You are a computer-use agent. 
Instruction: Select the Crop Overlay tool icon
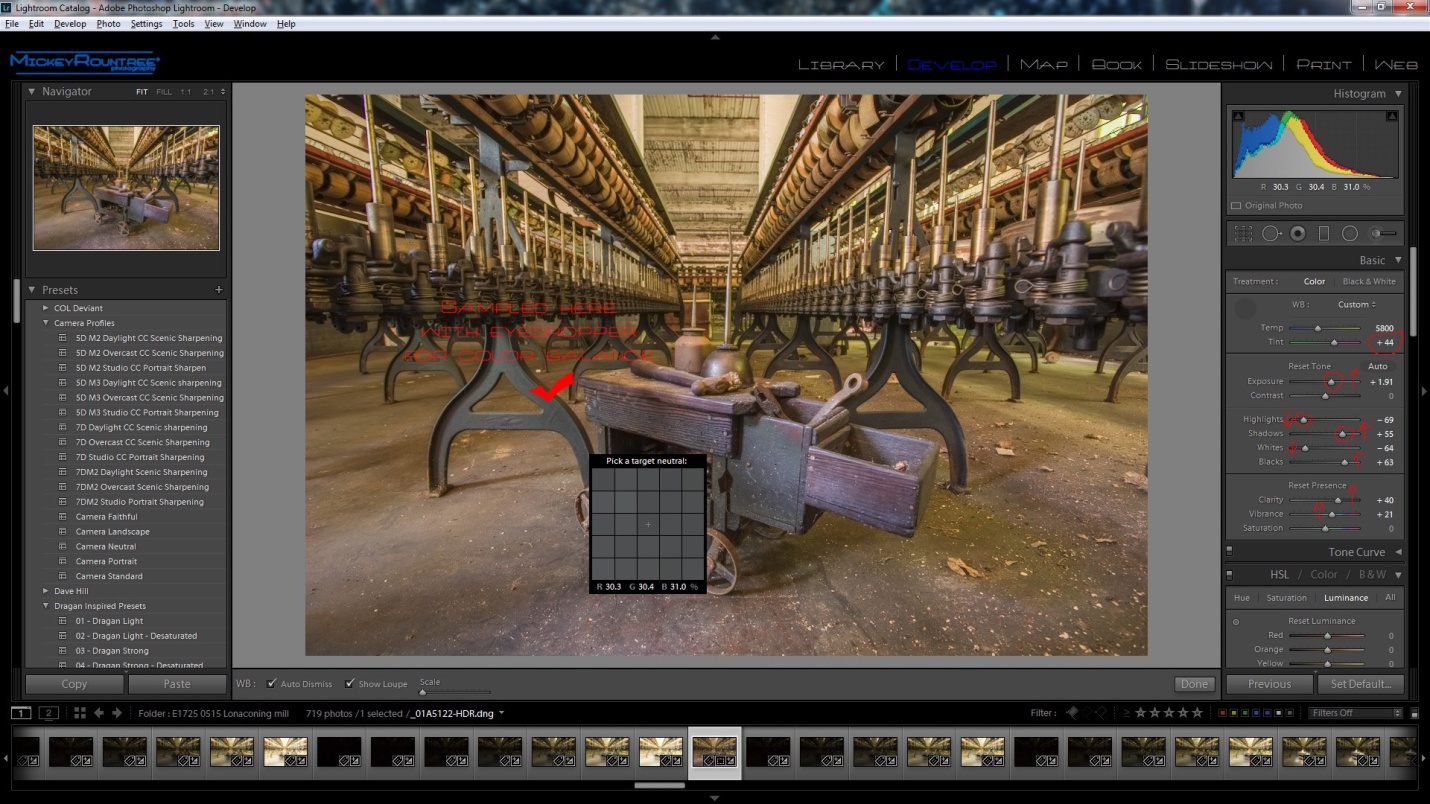pyautogui.click(x=1243, y=233)
